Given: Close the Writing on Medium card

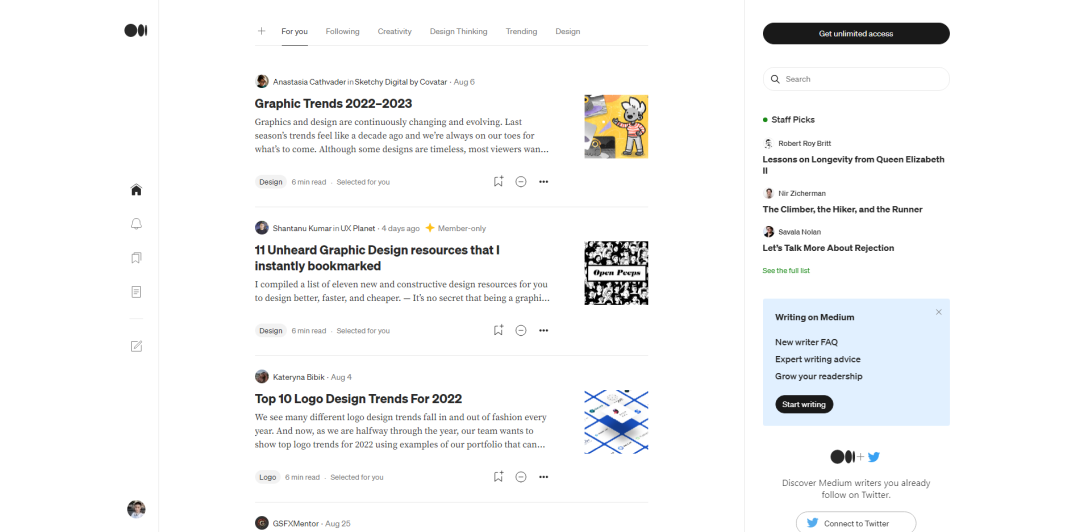Looking at the screenshot, I should click(938, 312).
